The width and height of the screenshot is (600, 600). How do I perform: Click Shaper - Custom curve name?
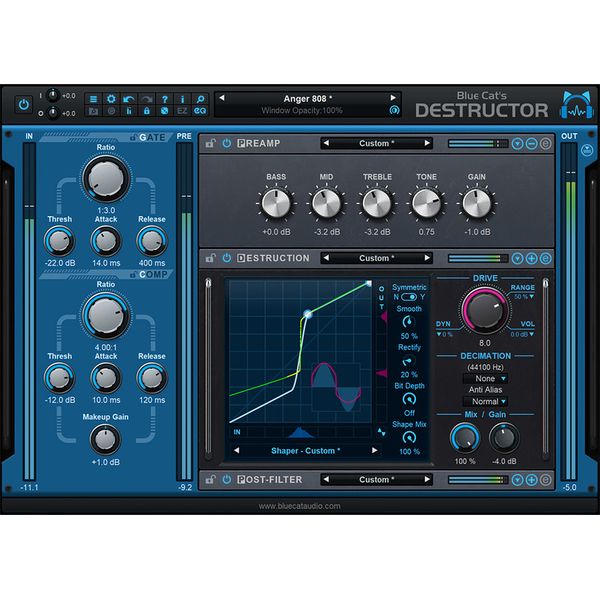pos(305,451)
